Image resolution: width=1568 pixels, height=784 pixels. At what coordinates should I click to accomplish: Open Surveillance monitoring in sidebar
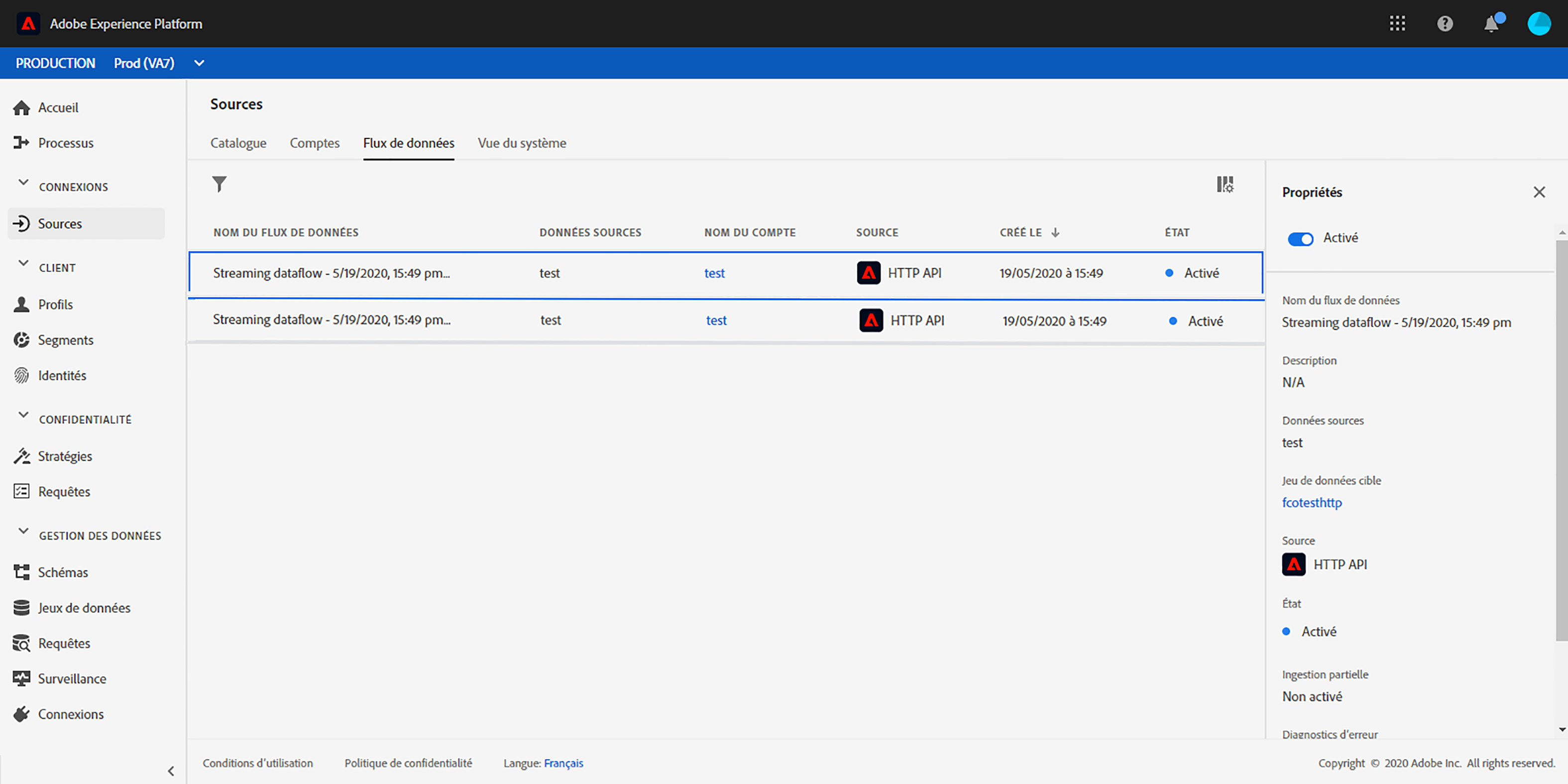(72, 678)
